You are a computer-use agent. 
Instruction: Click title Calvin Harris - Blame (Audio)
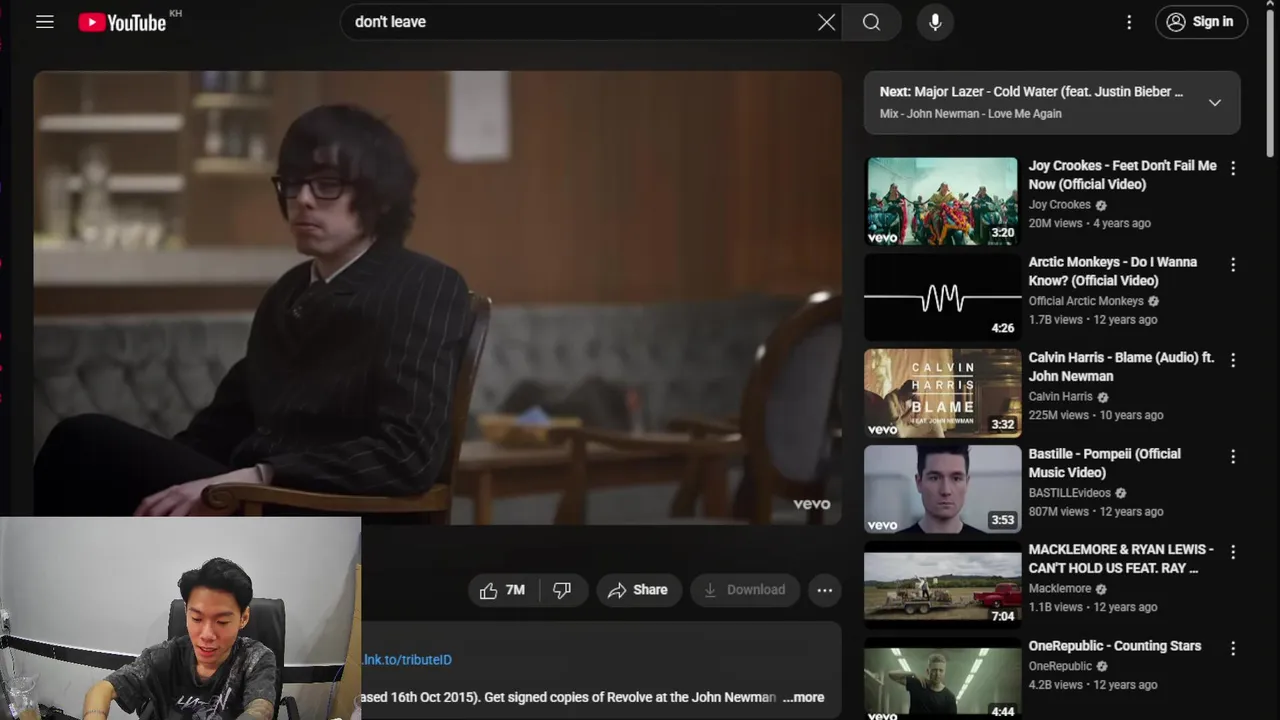1121,367
